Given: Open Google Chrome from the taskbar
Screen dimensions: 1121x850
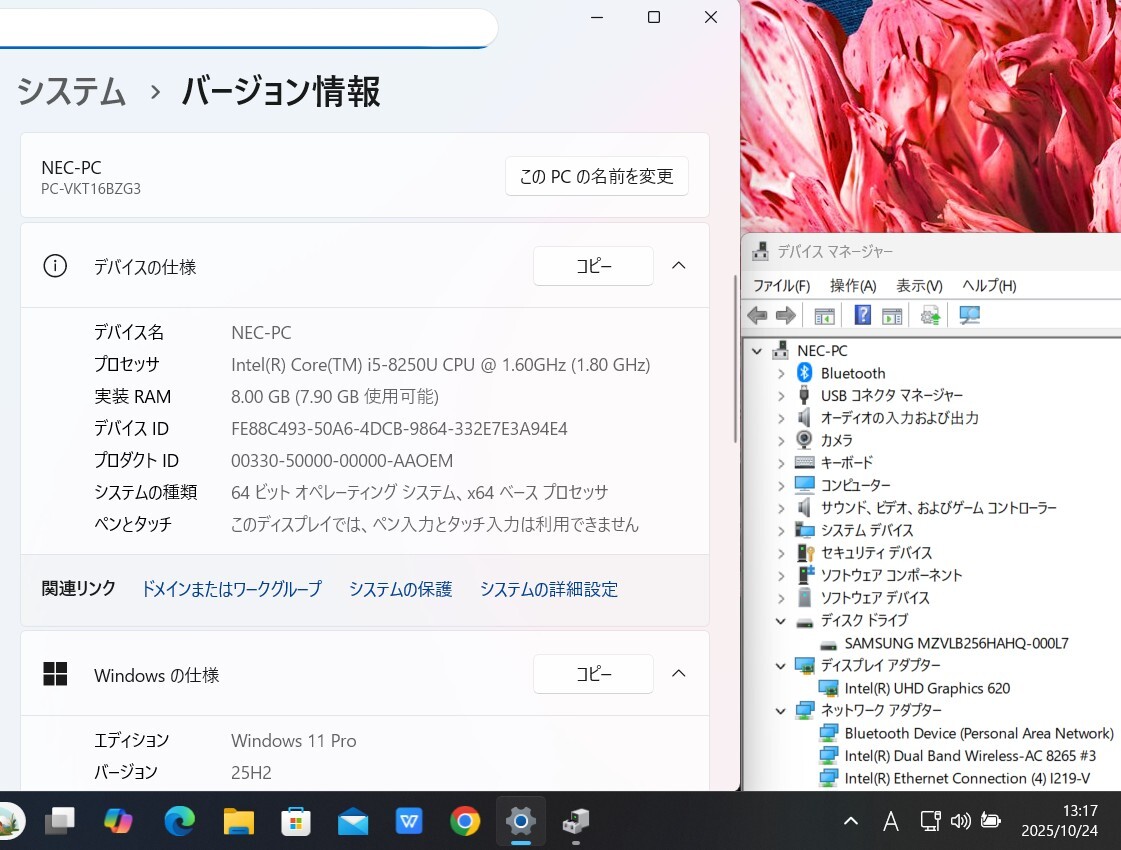Looking at the screenshot, I should coord(465,821).
